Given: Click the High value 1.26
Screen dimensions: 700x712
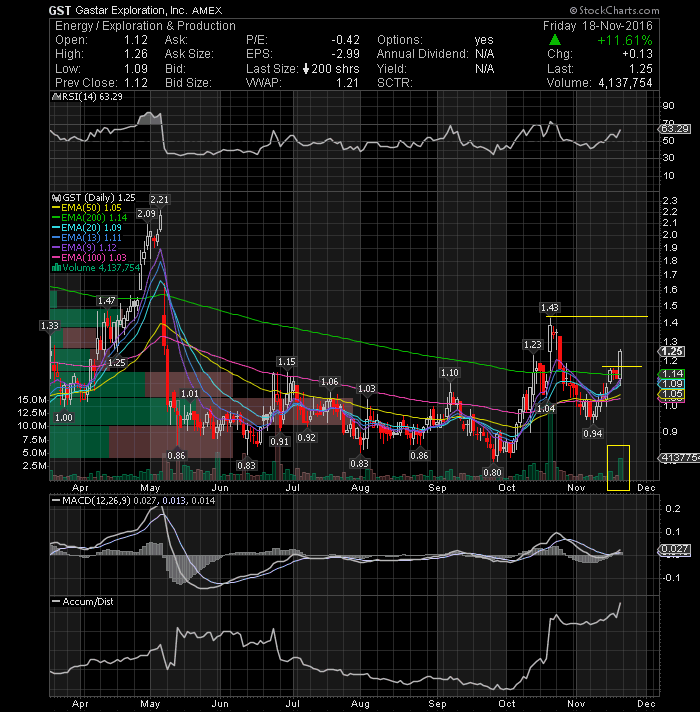Looking at the screenshot, I should 136,54.
